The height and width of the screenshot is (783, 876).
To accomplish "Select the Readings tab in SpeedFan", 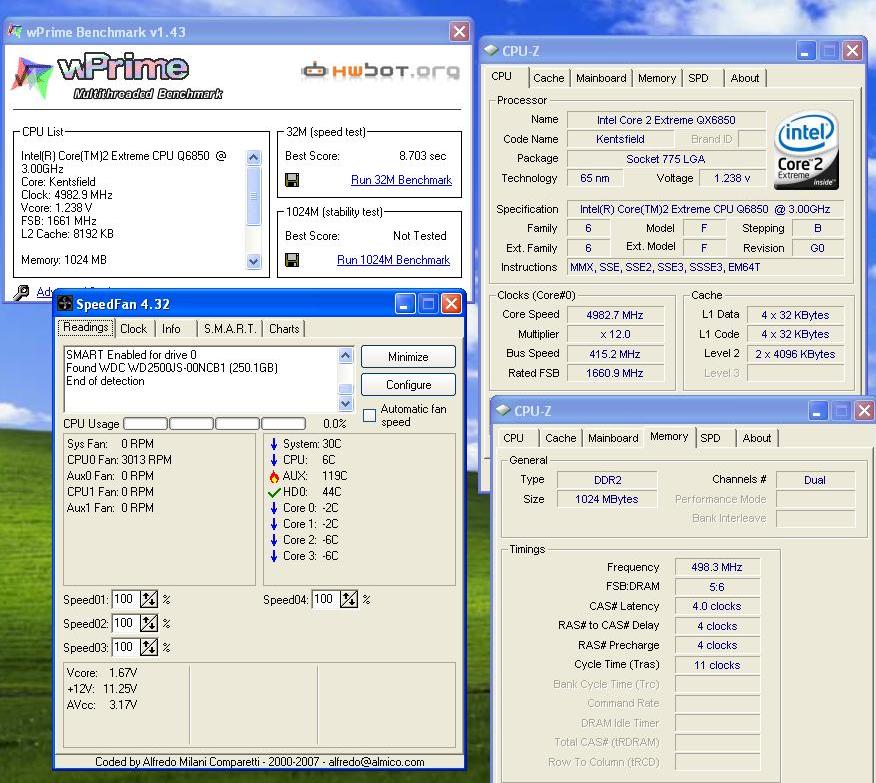I will pyautogui.click(x=85, y=327).
